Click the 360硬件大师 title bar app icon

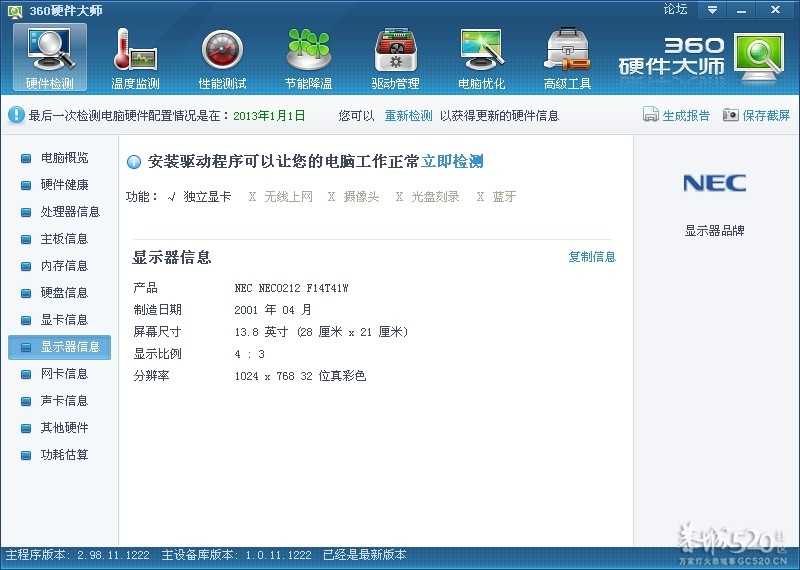(x=15, y=11)
